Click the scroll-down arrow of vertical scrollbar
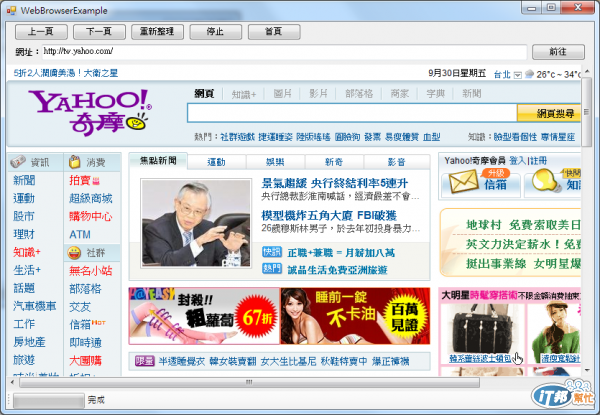The image size is (600, 415). [x=587, y=370]
